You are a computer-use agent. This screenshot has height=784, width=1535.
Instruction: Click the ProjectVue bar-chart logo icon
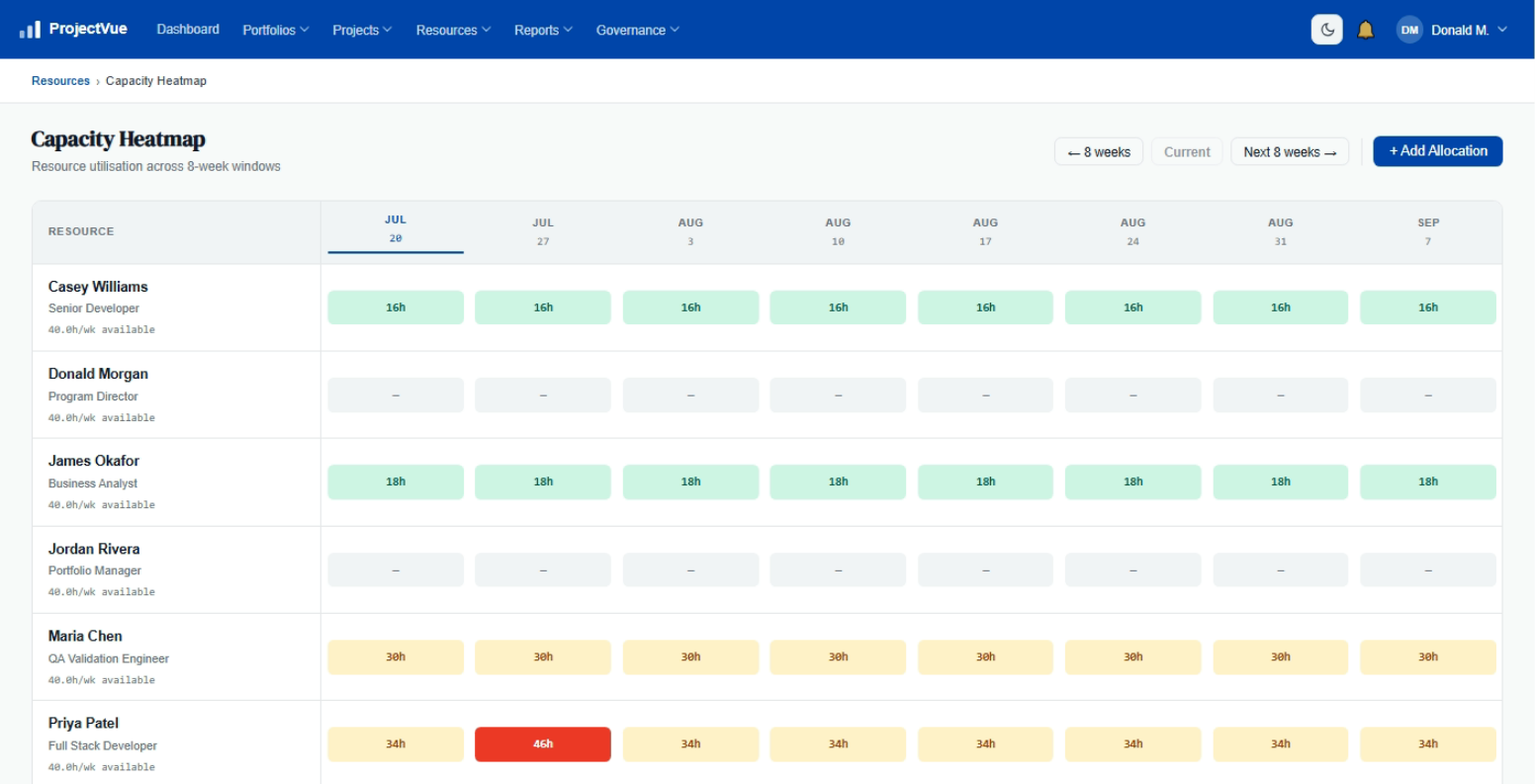pyautogui.click(x=30, y=30)
